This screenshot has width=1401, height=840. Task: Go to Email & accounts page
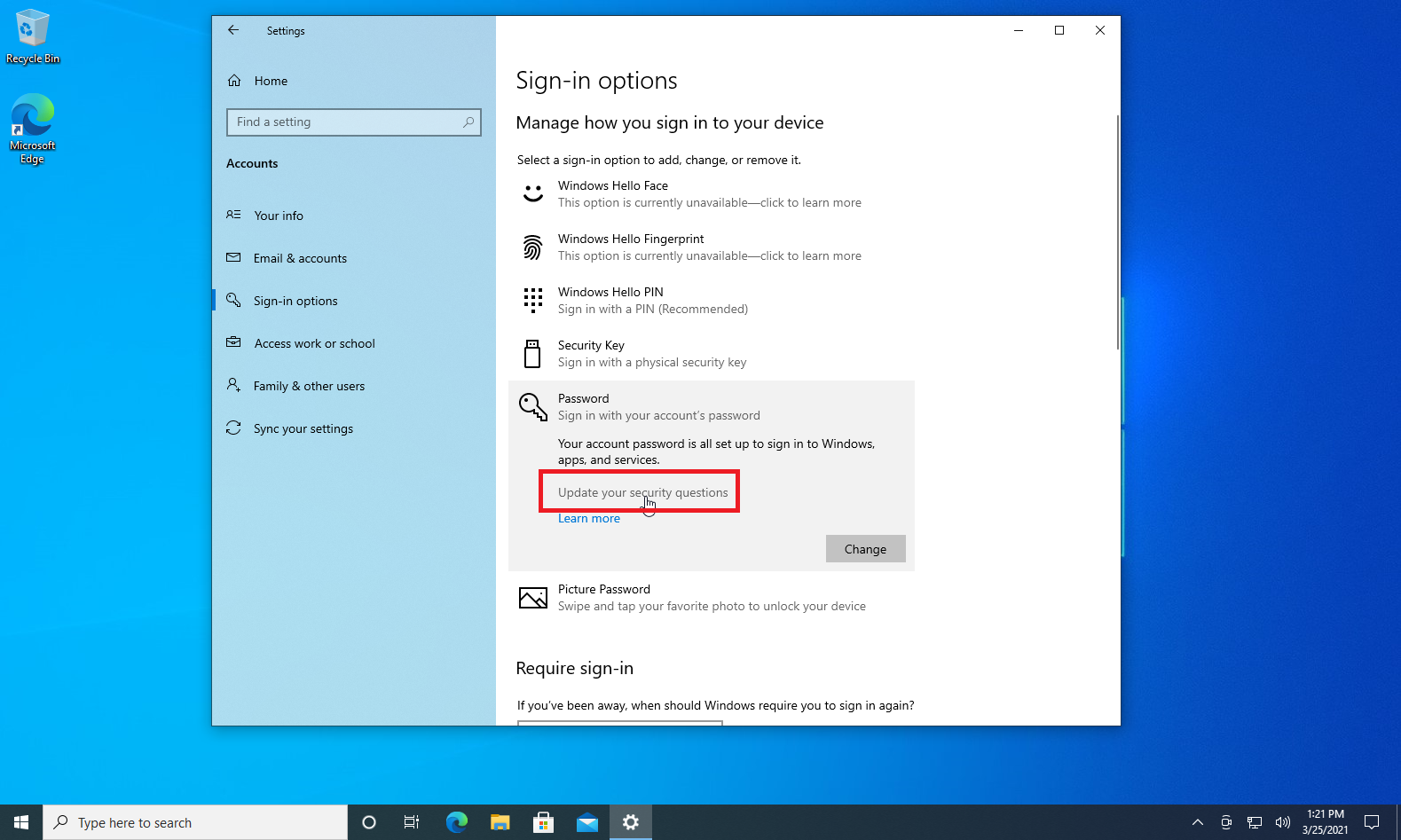click(x=353, y=258)
